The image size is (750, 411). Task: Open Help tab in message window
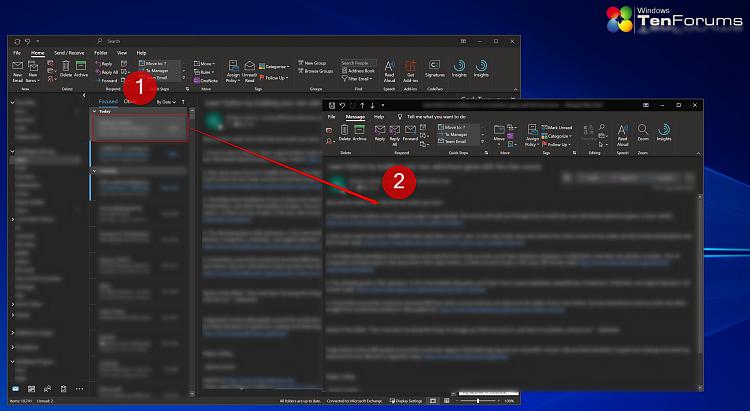point(379,117)
